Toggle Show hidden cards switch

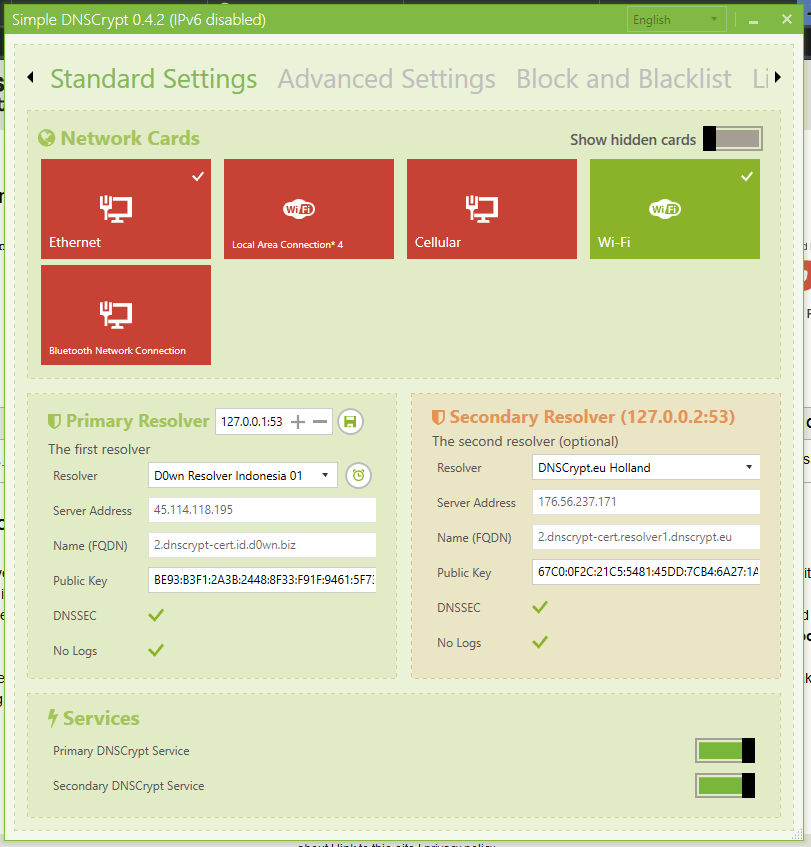click(733, 139)
